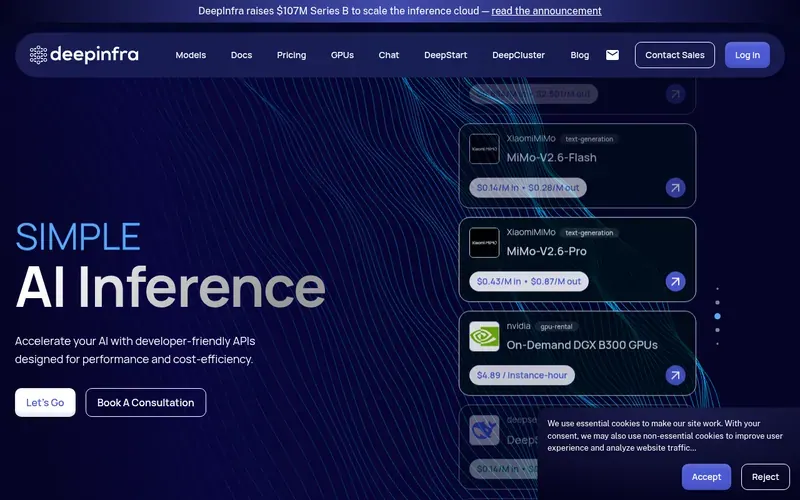Image resolution: width=800 pixels, height=500 pixels.
Task: Click the deepinfra logo
Action: tap(84, 55)
